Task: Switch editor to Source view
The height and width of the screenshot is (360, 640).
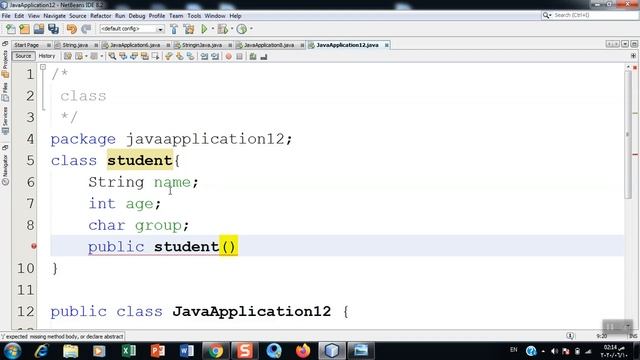Action: tap(23, 56)
